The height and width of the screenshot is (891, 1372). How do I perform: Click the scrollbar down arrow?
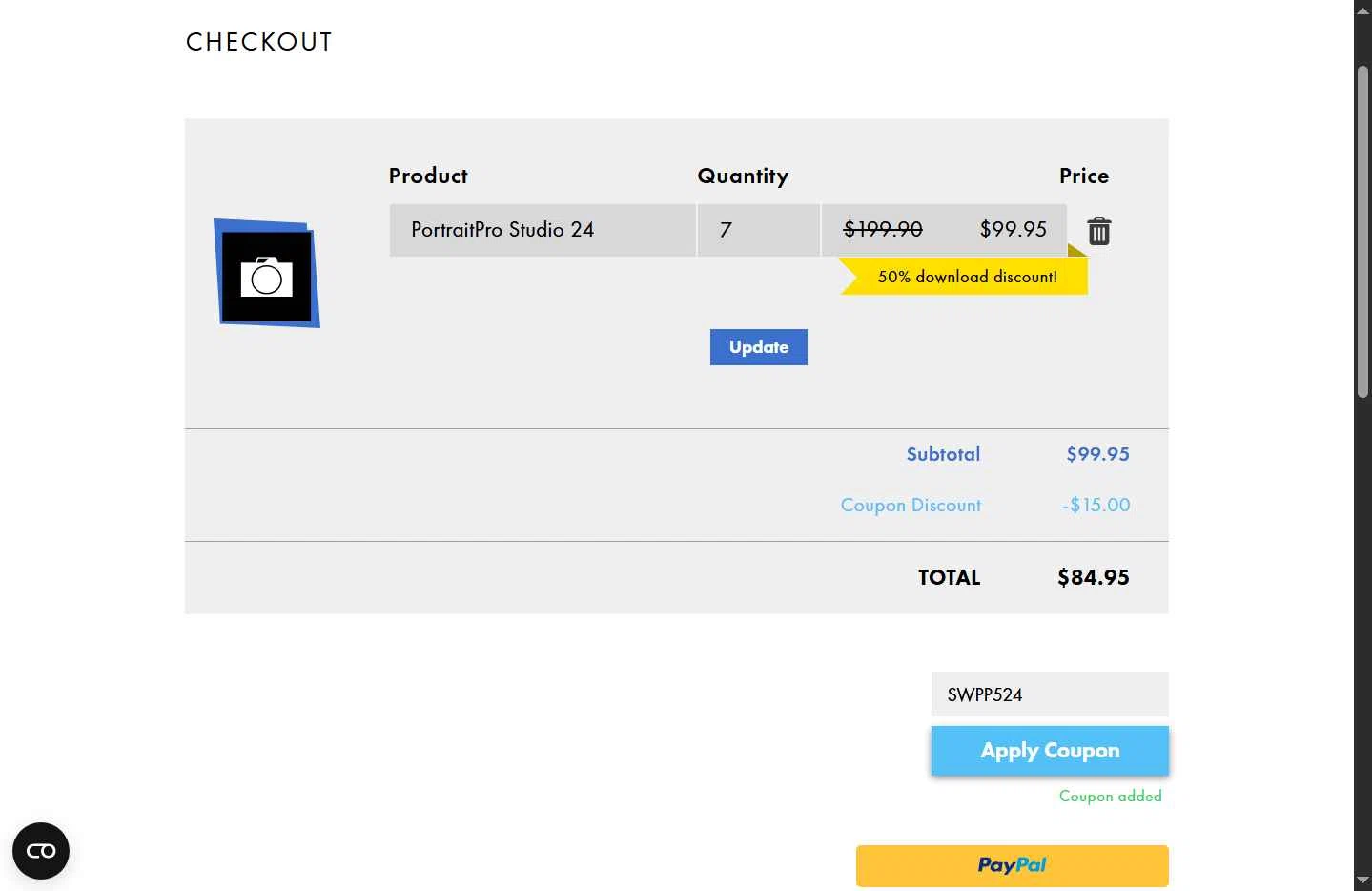point(1363,881)
